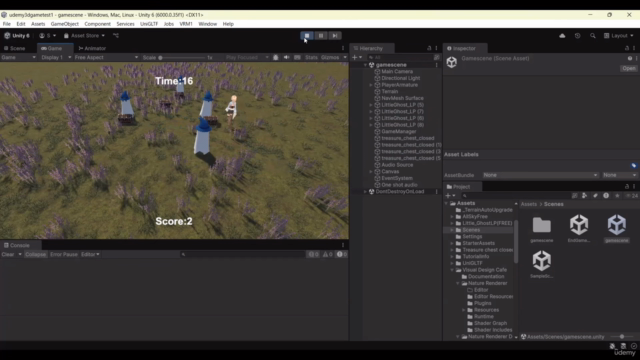This screenshot has width=640, height=360.
Task: Click the Hierarchy search field
Action: pyautogui.click(x=400, y=58)
